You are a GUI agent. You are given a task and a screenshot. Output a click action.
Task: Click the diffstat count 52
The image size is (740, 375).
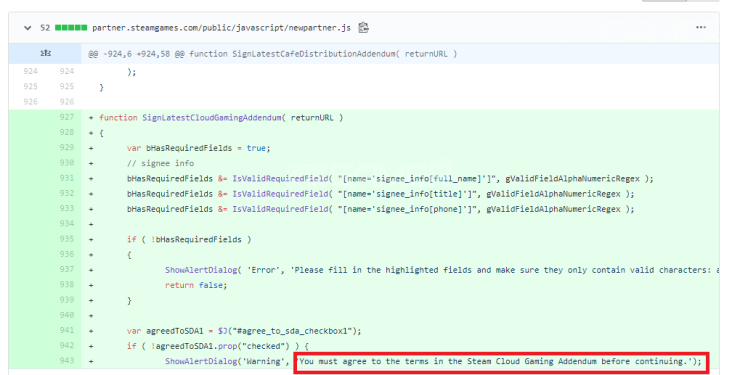[45, 28]
